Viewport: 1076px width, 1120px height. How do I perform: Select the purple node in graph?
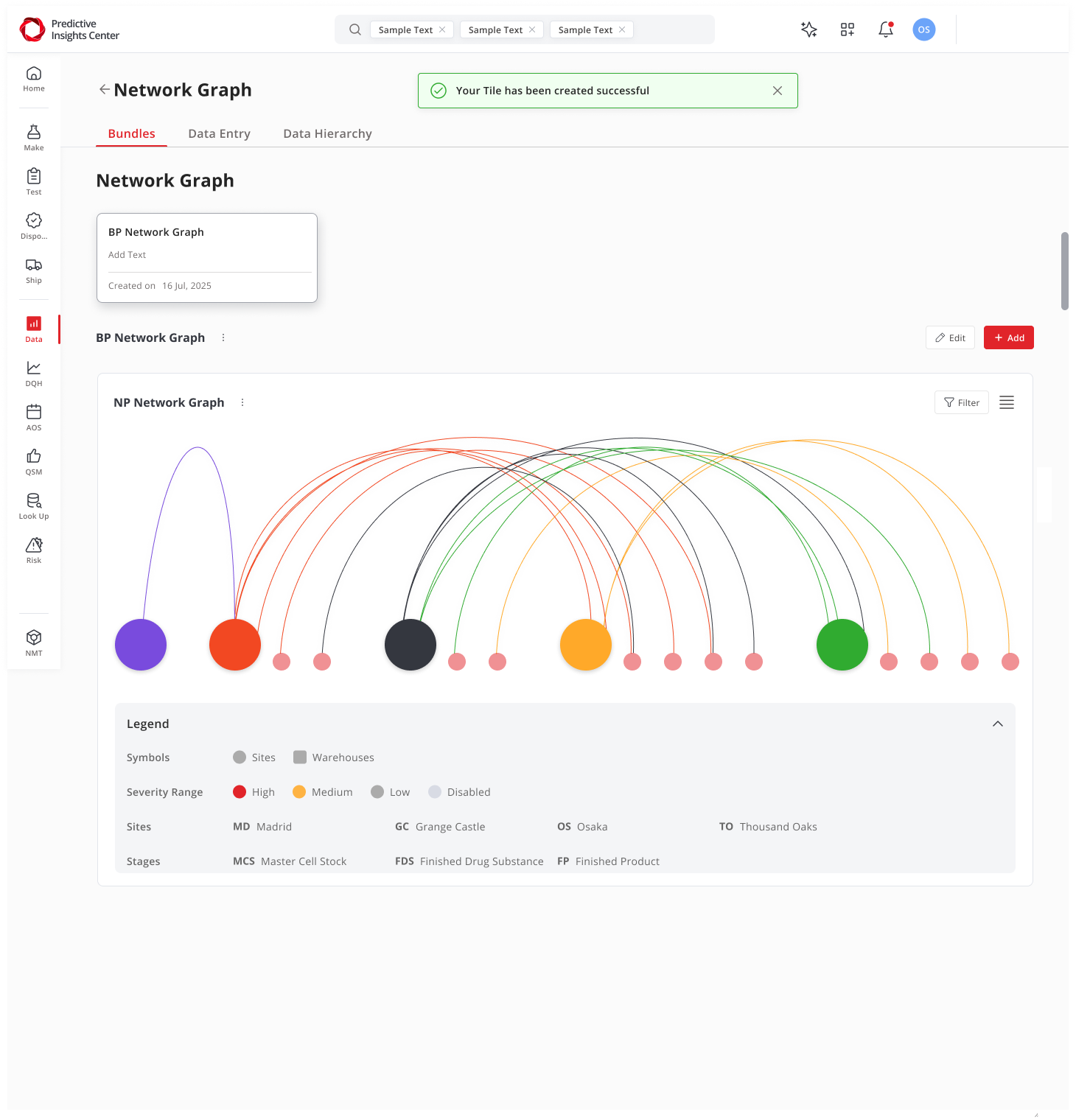click(141, 645)
